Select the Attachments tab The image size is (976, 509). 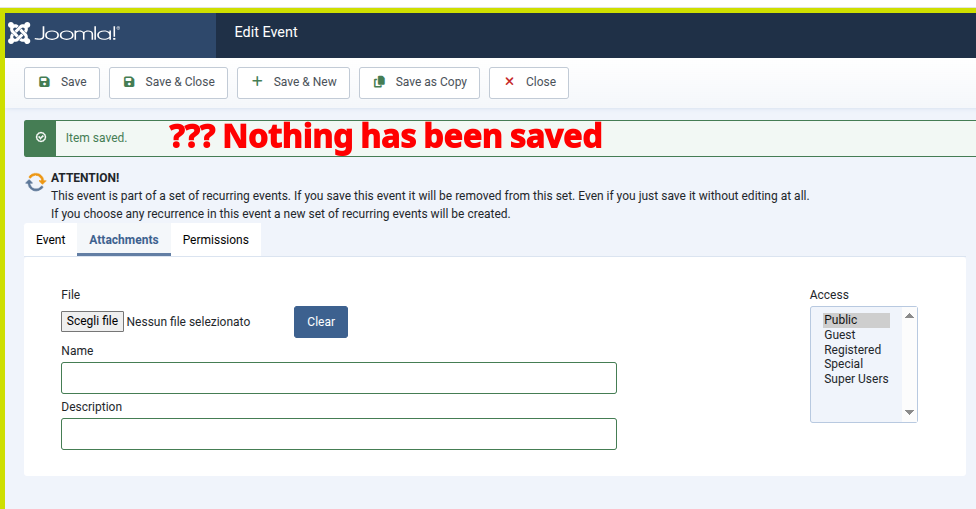[124, 240]
